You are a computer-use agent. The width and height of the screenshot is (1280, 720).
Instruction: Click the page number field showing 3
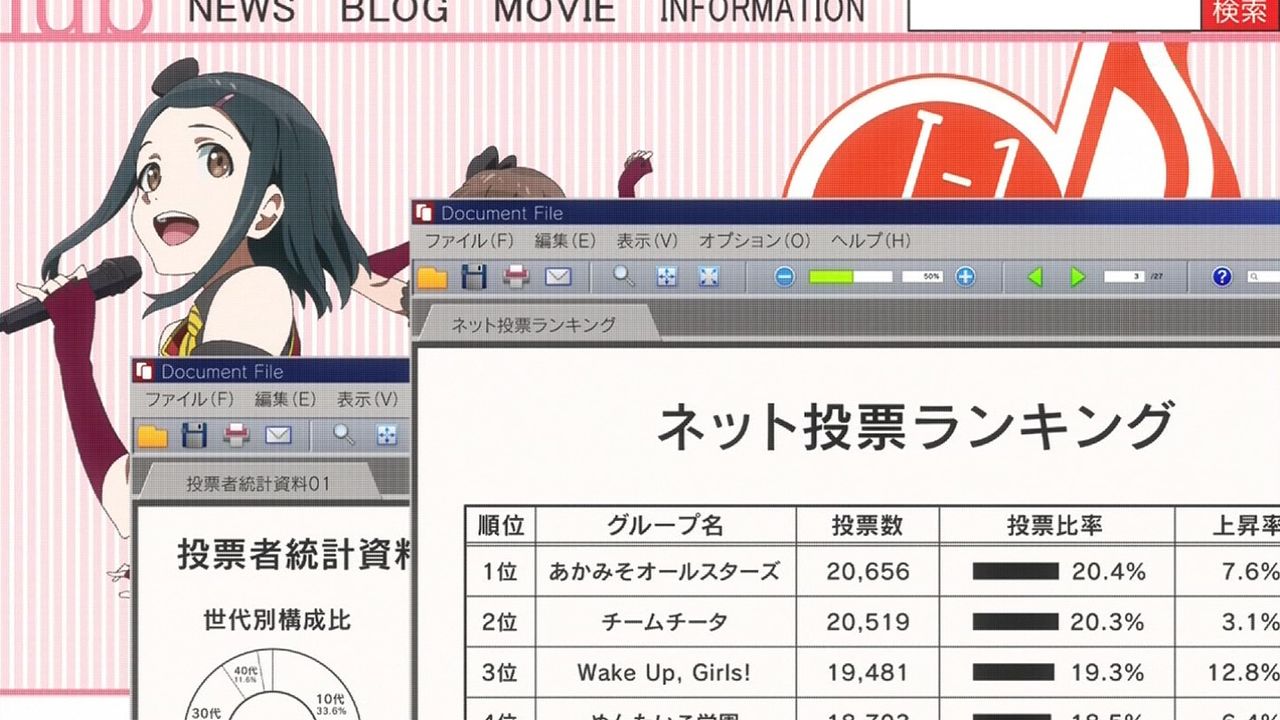pyautogui.click(x=1125, y=276)
